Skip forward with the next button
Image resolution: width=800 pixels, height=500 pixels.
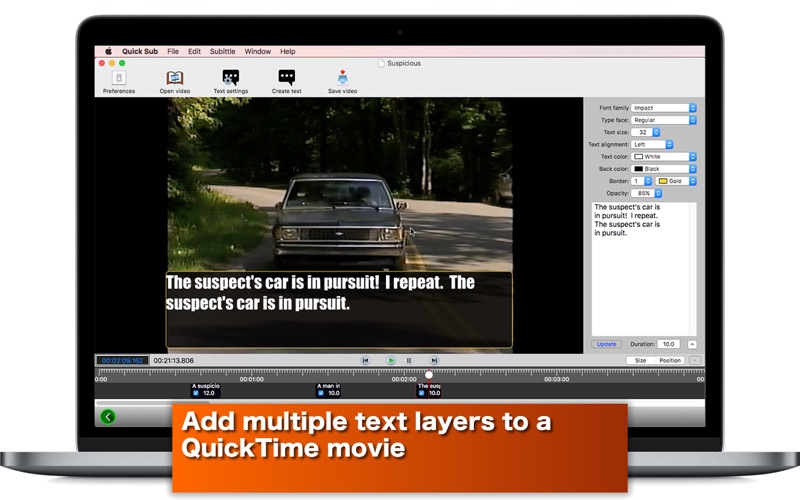click(434, 360)
